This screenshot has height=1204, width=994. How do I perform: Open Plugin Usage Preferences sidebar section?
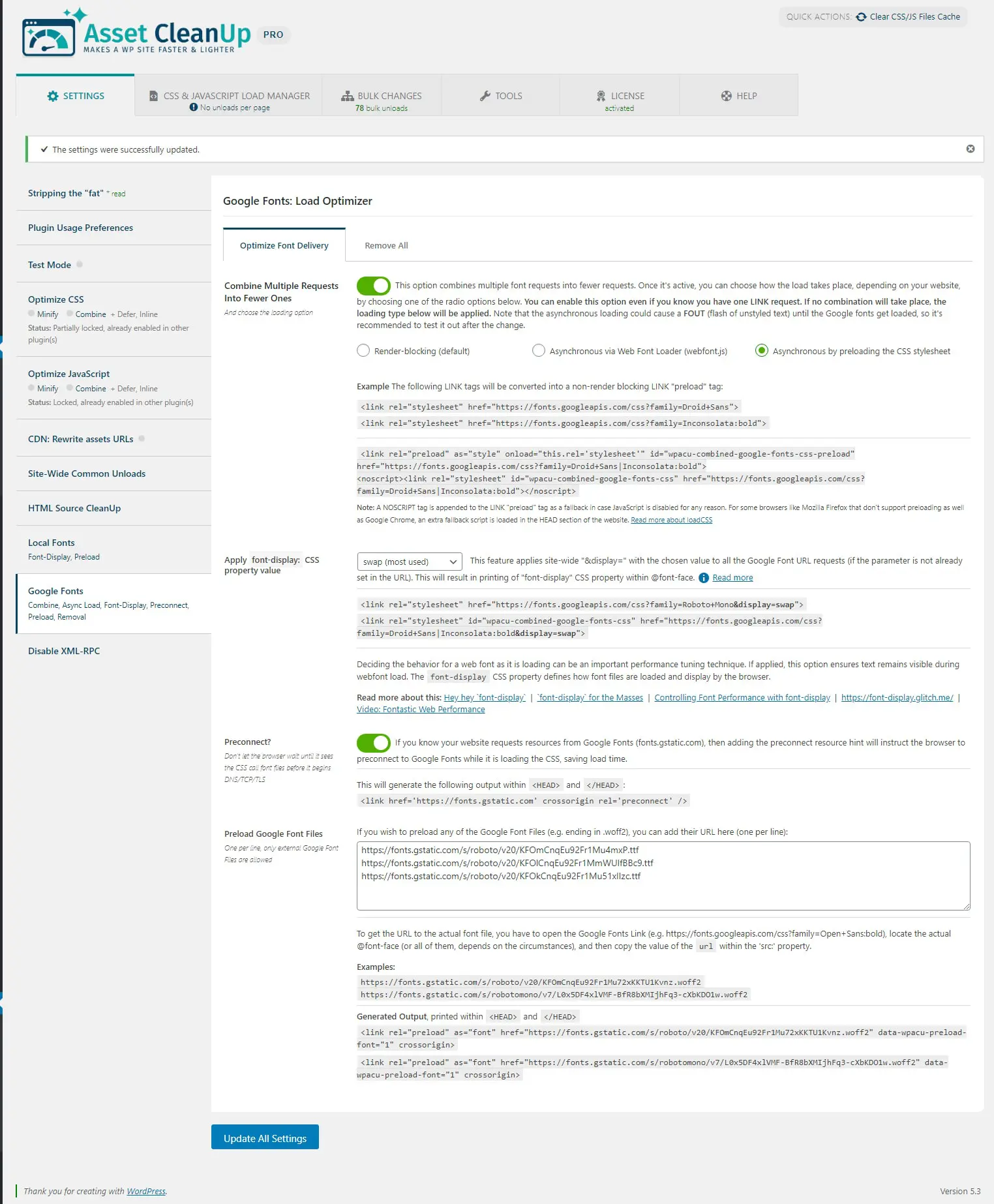pos(113,228)
